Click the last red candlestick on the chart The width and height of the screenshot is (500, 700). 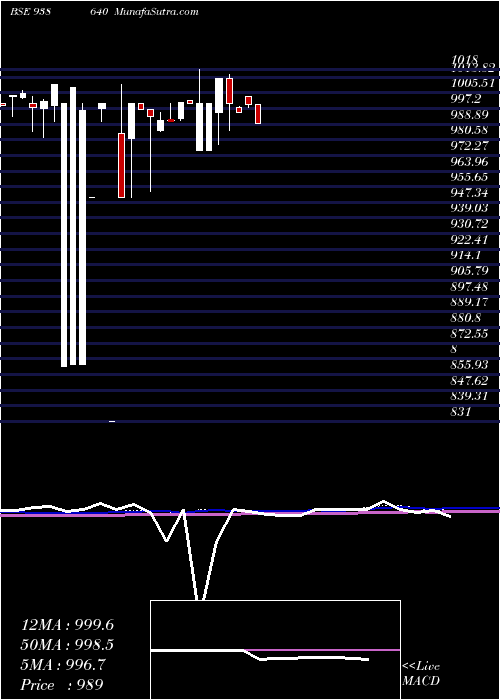(x=258, y=114)
